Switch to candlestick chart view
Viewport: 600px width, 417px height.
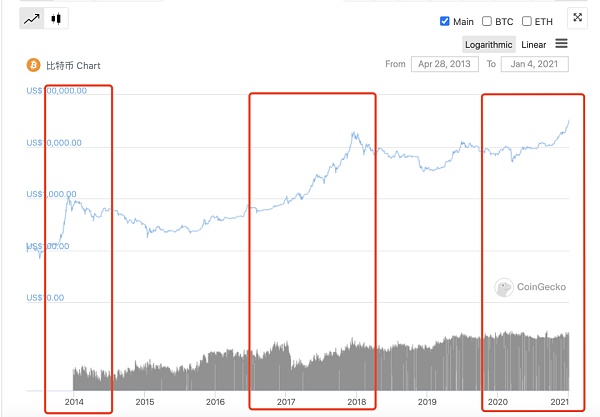click(x=57, y=19)
